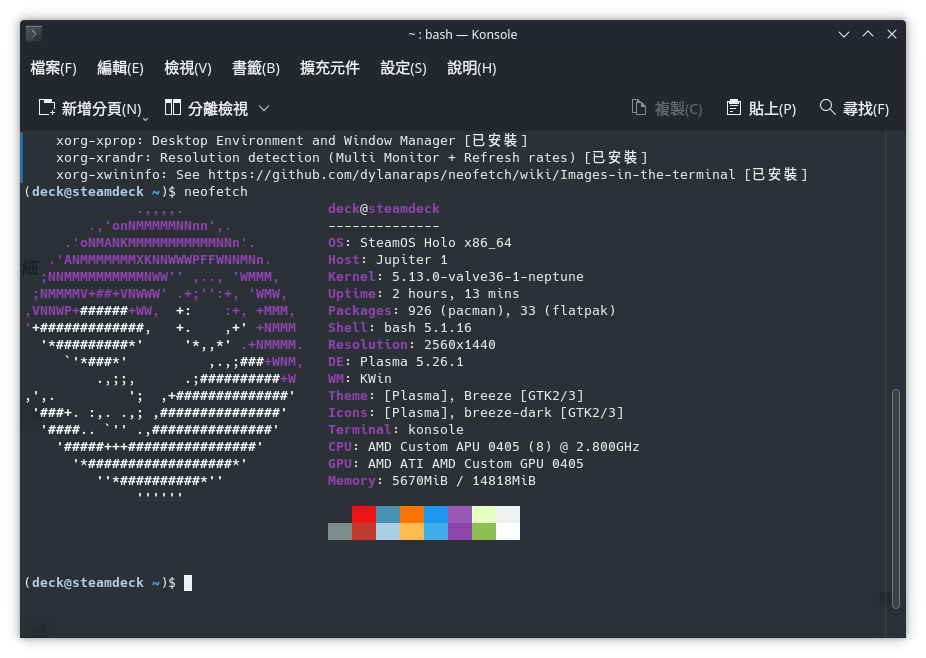Expand the 分離檢視 dropdown chevron
Viewport: 926px width, 658px height.
264,108
